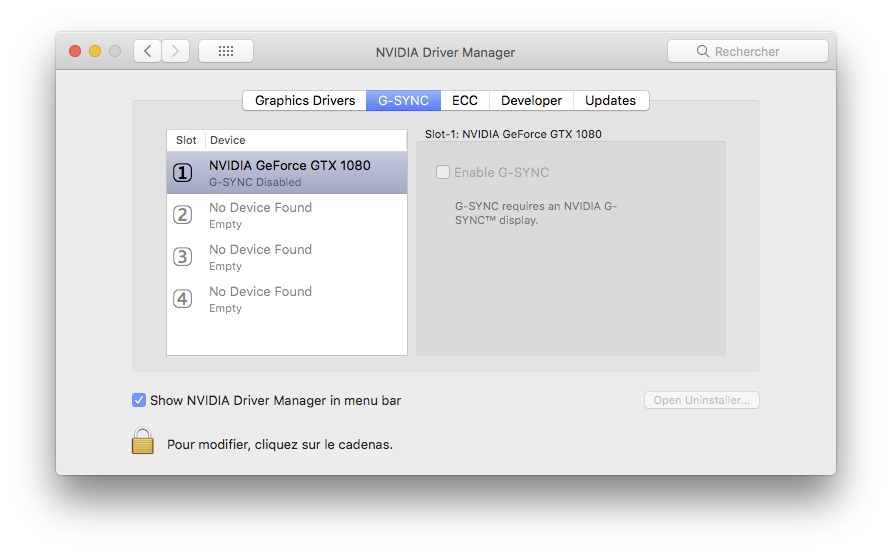Click the magnifier icon in search field
This screenshot has width=892, height=555.
(703, 51)
